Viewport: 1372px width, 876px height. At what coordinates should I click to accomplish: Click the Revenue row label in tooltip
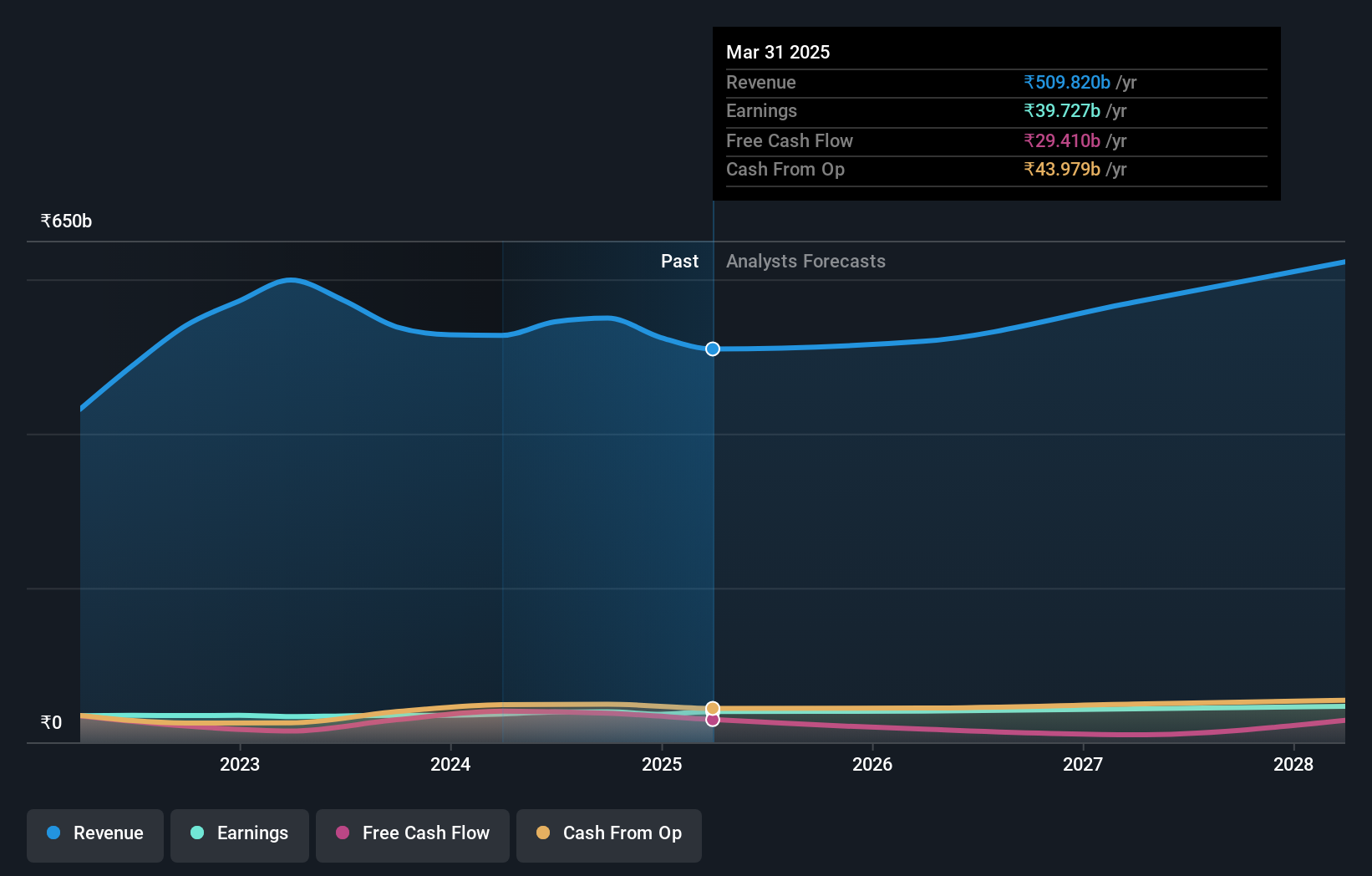(x=760, y=82)
